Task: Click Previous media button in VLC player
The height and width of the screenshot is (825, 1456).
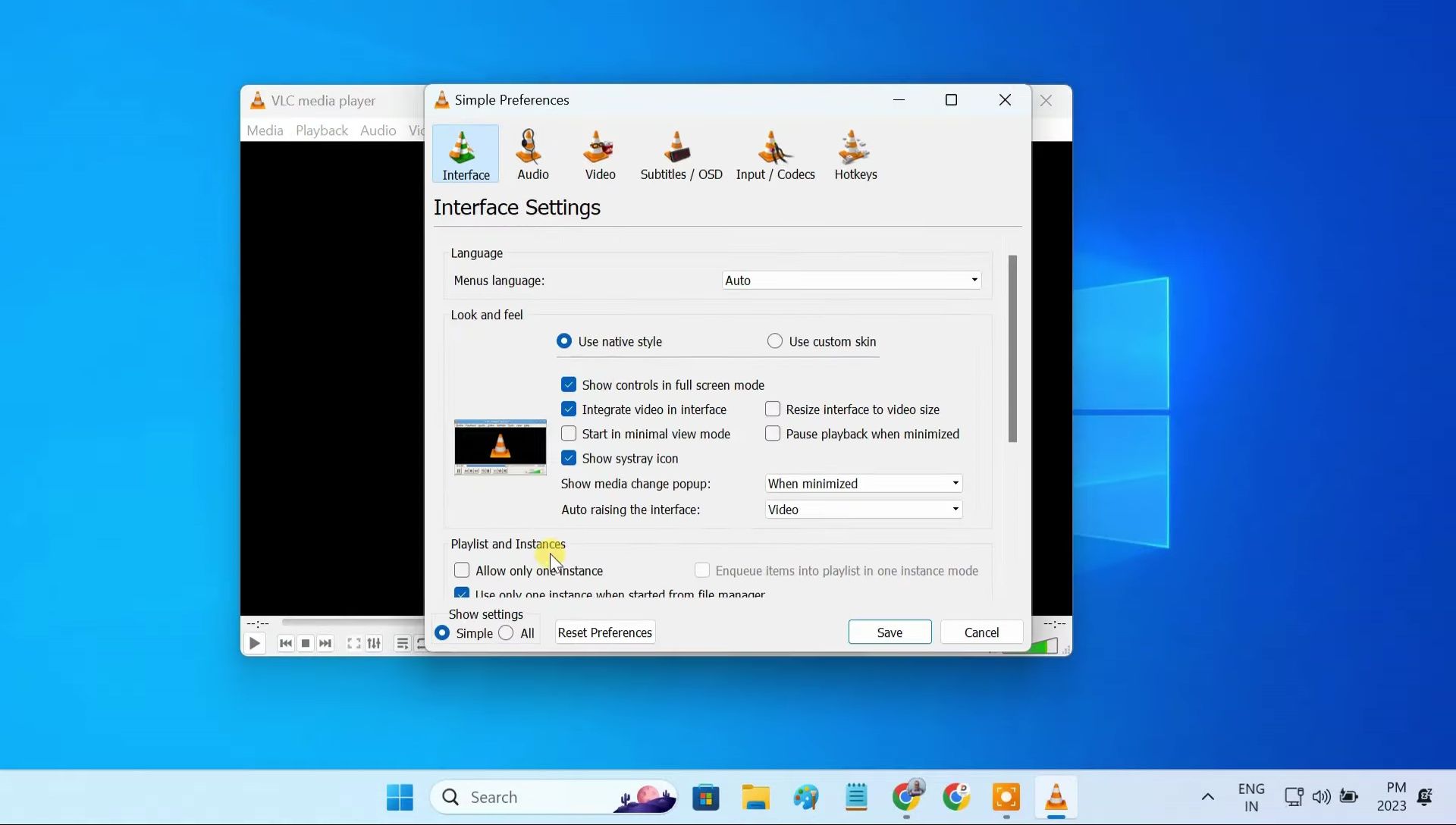Action: tap(286, 644)
